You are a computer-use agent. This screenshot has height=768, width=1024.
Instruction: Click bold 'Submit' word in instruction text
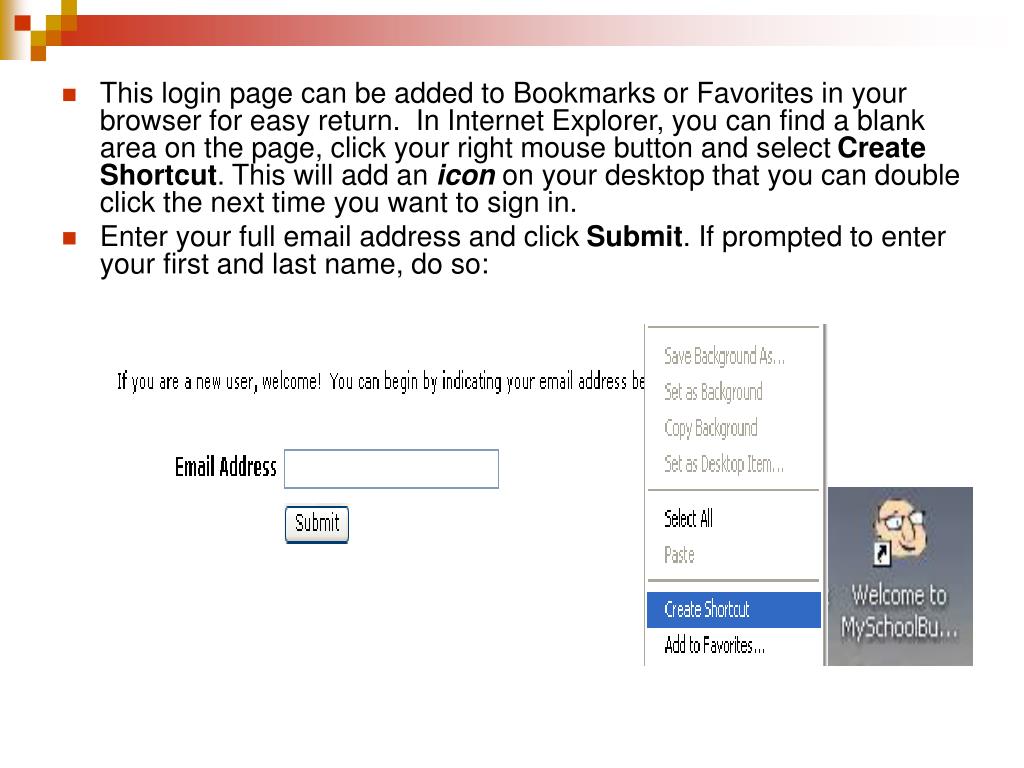point(634,238)
